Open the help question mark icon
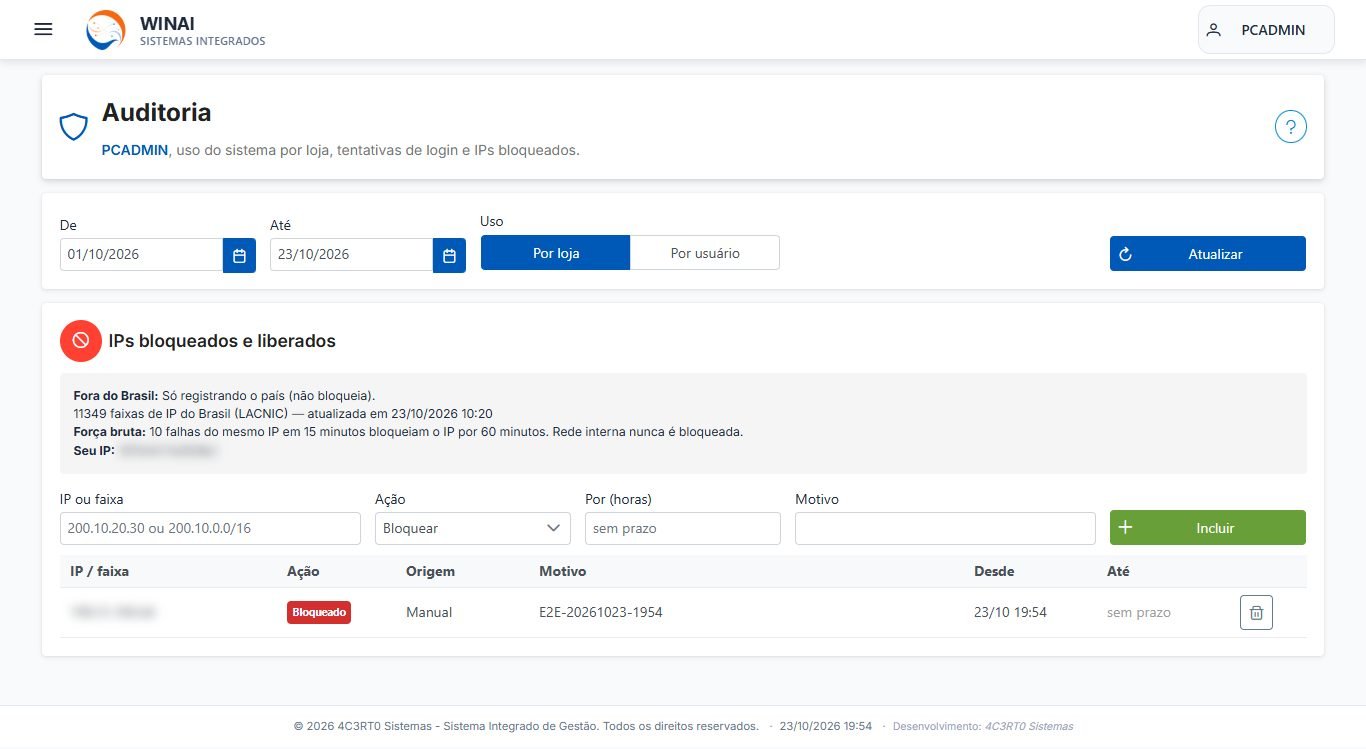 (1291, 127)
